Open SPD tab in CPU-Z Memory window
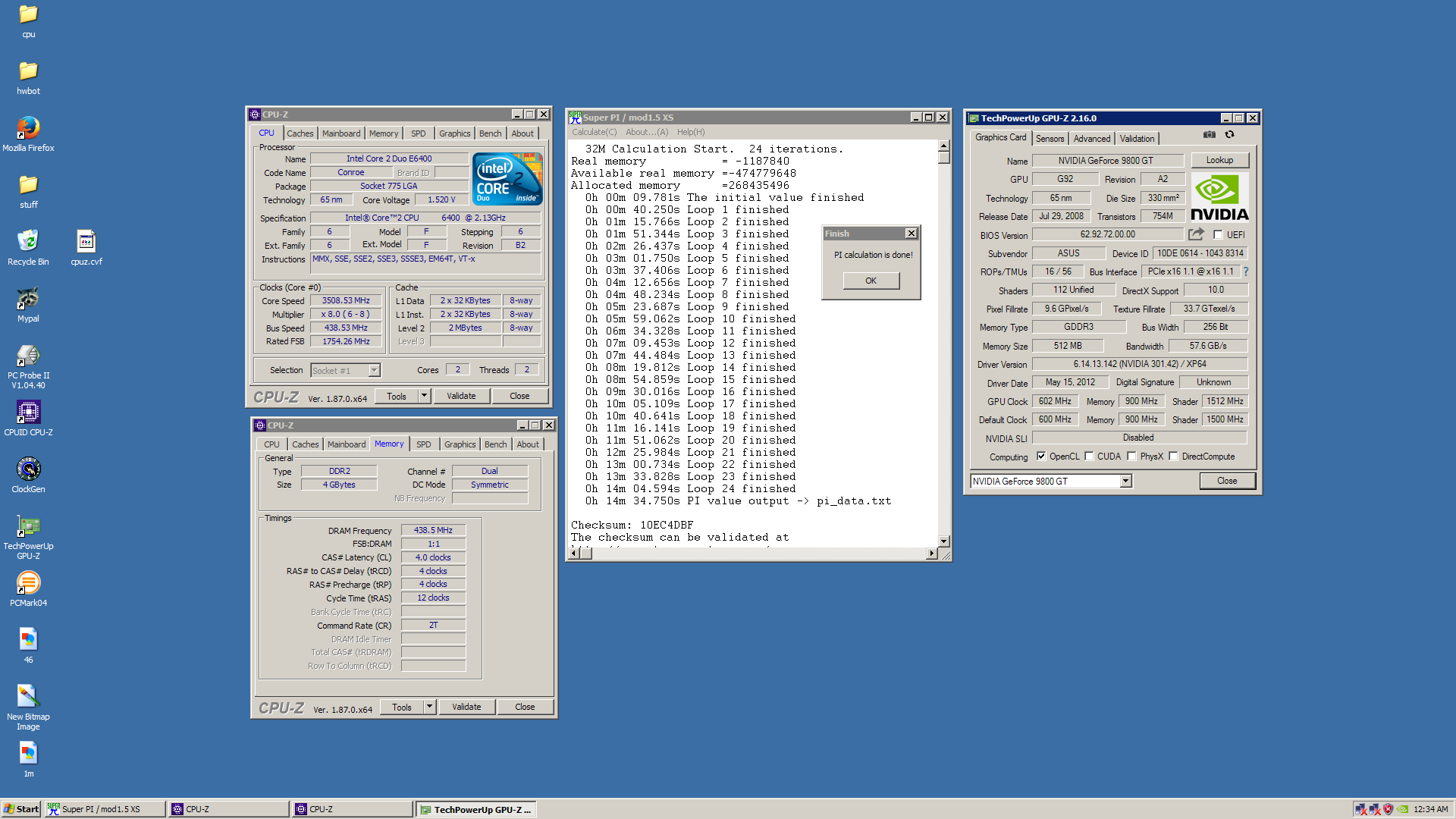The image size is (1456, 819). 423,444
